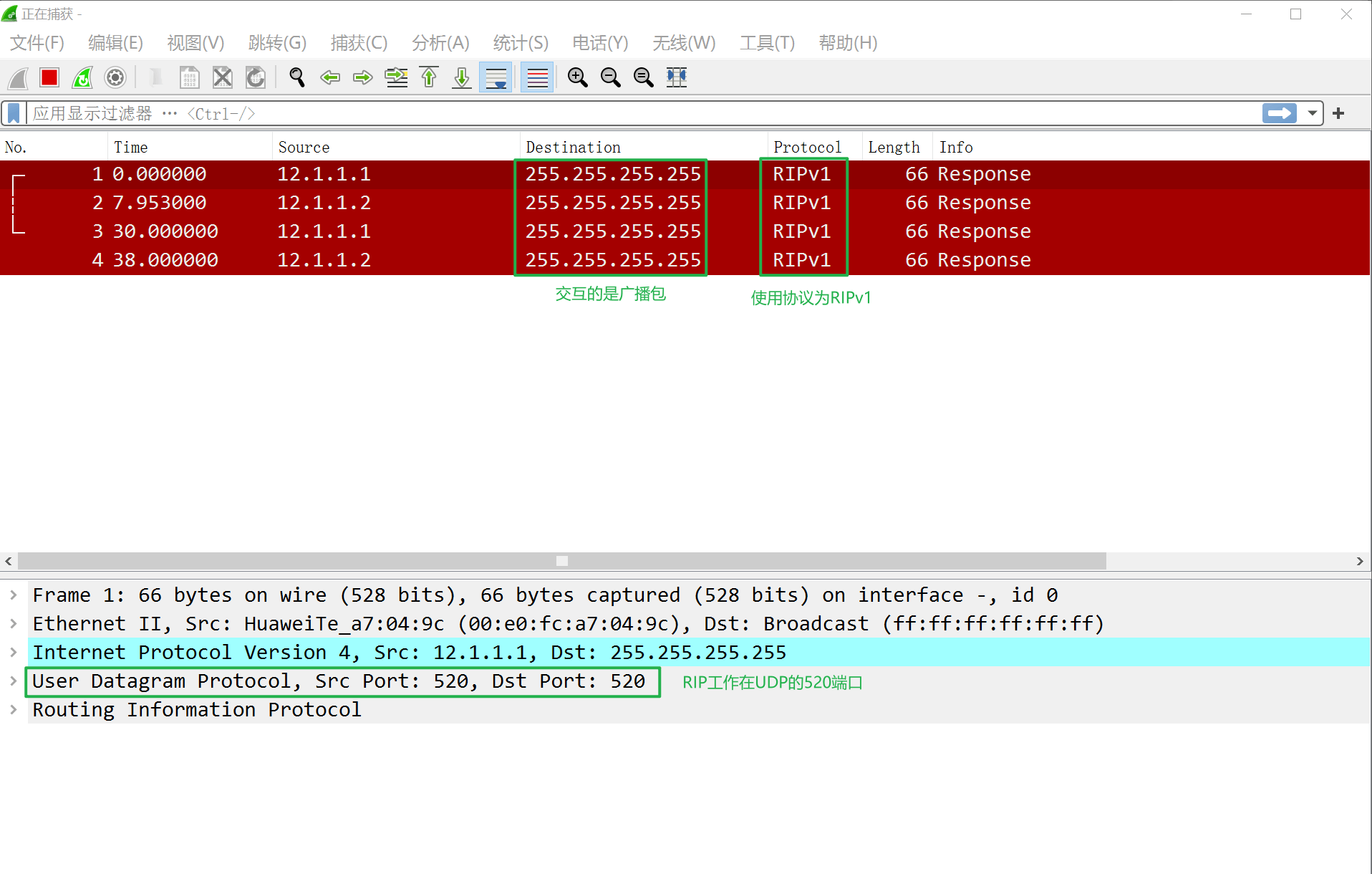Toggle auto-scroll during live capture

tap(496, 77)
